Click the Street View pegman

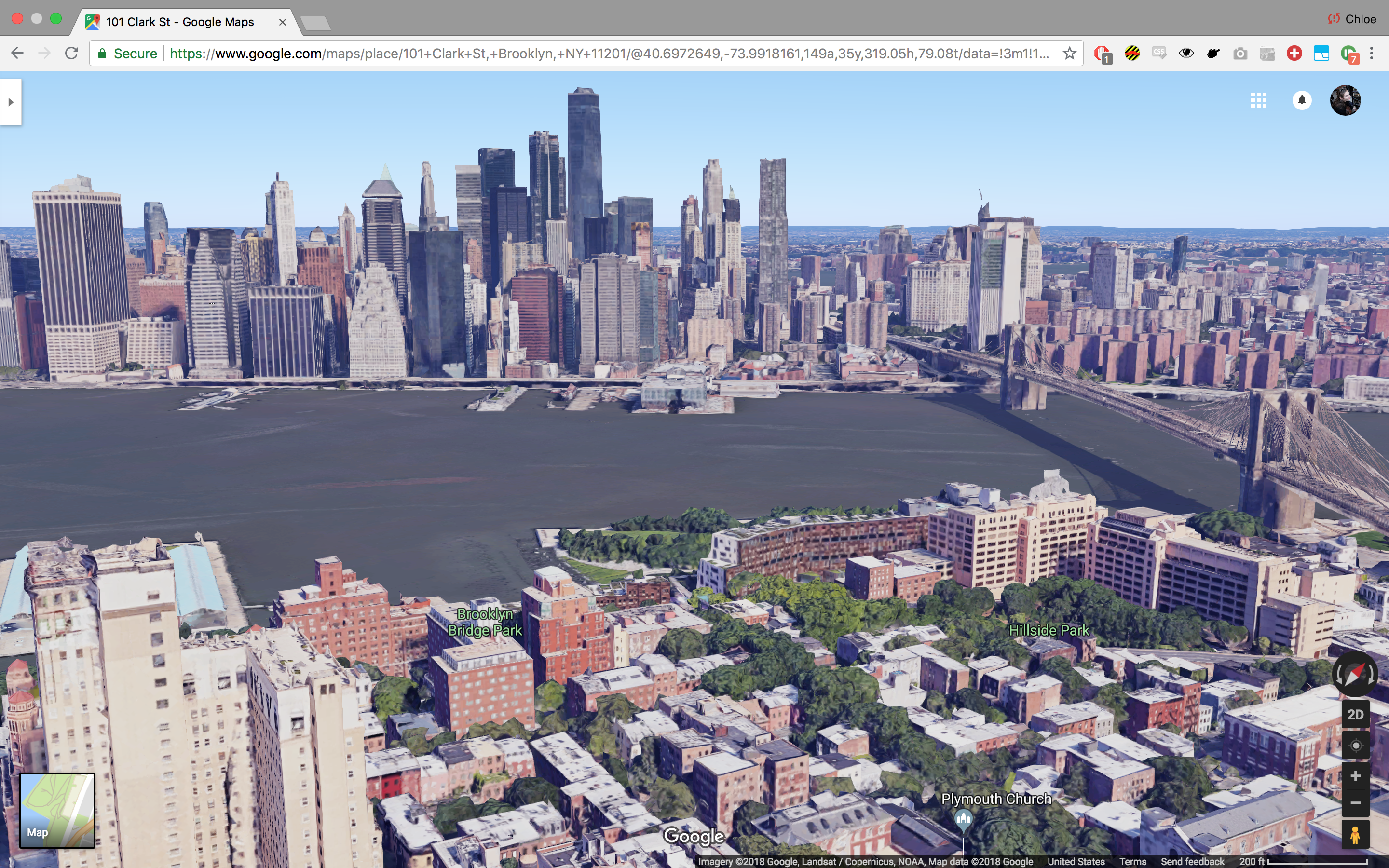(x=1355, y=835)
